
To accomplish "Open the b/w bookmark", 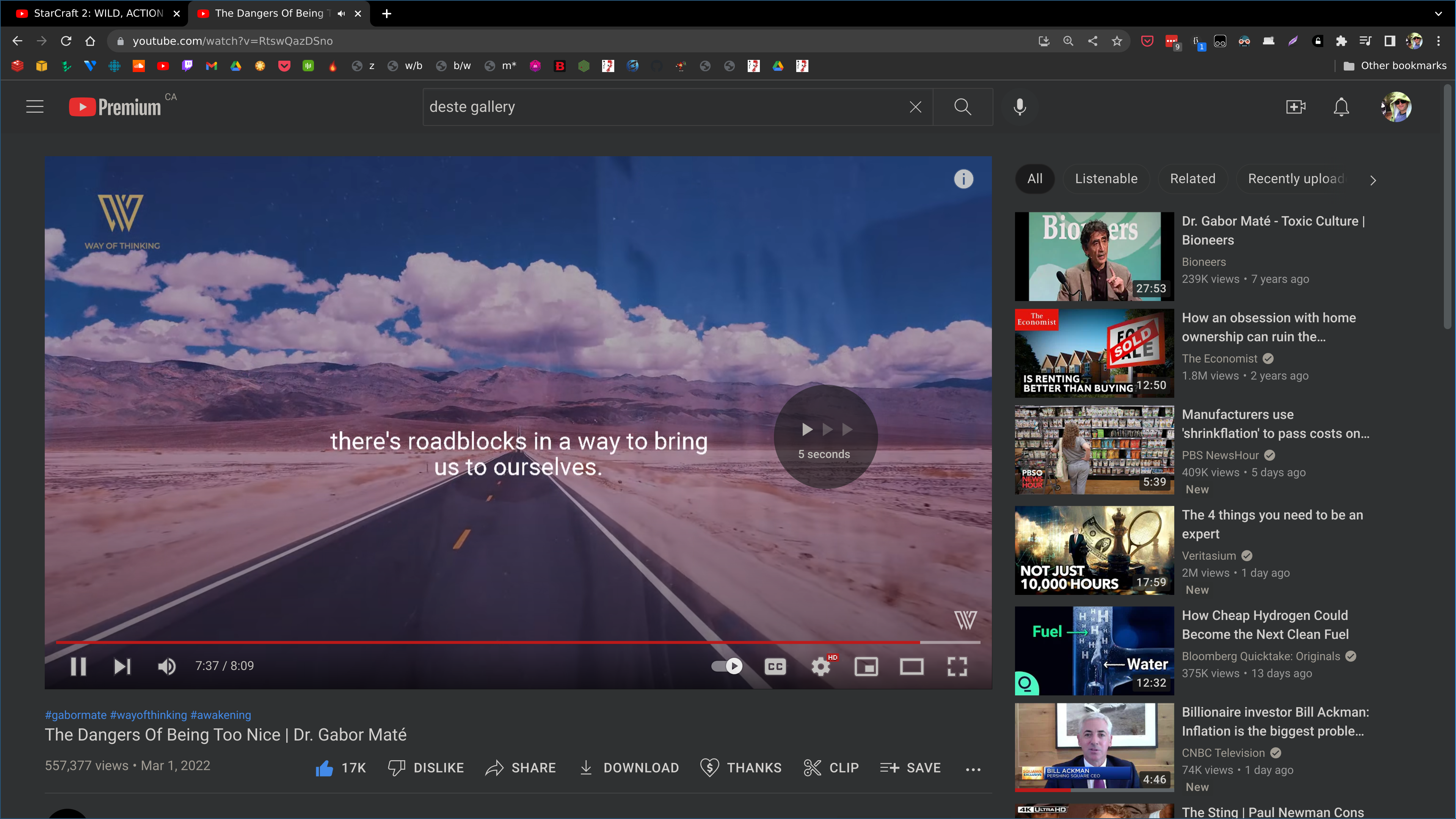I will pyautogui.click(x=454, y=66).
